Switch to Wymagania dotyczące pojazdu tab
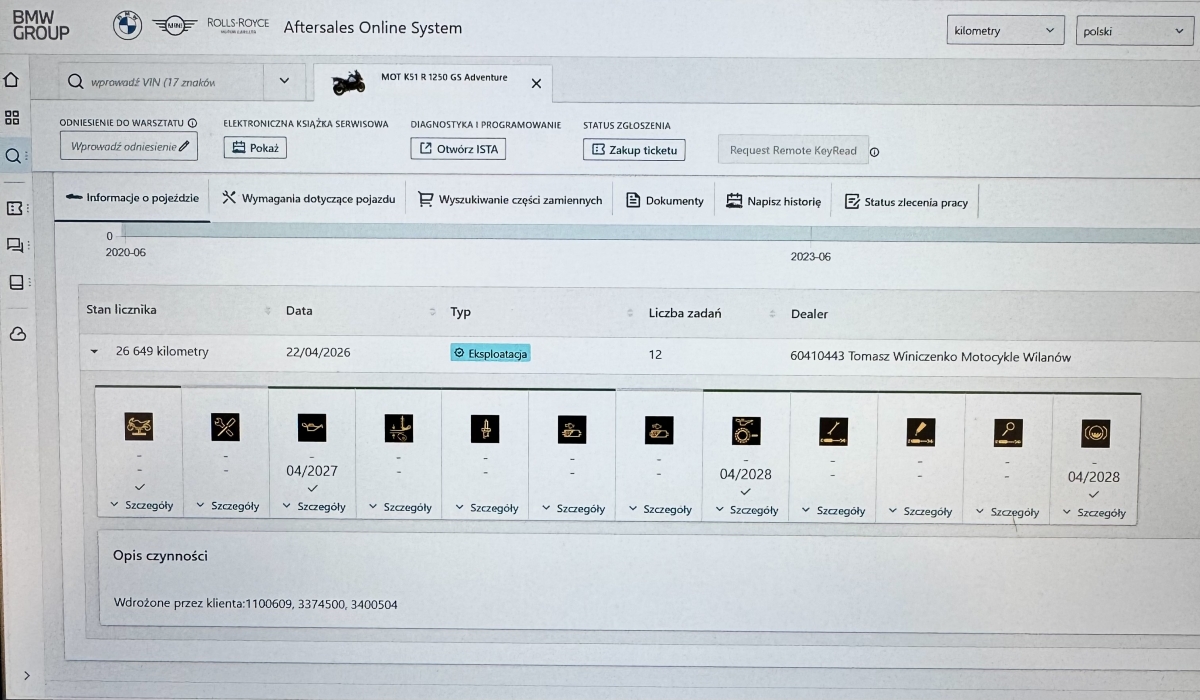Screen dimensions: 1200x700 pyautogui.click(x=308, y=200)
